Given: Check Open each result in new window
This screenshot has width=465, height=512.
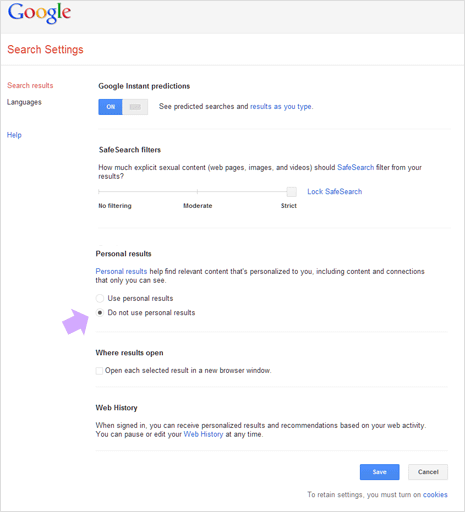Looking at the screenshot, I should 99,371.
